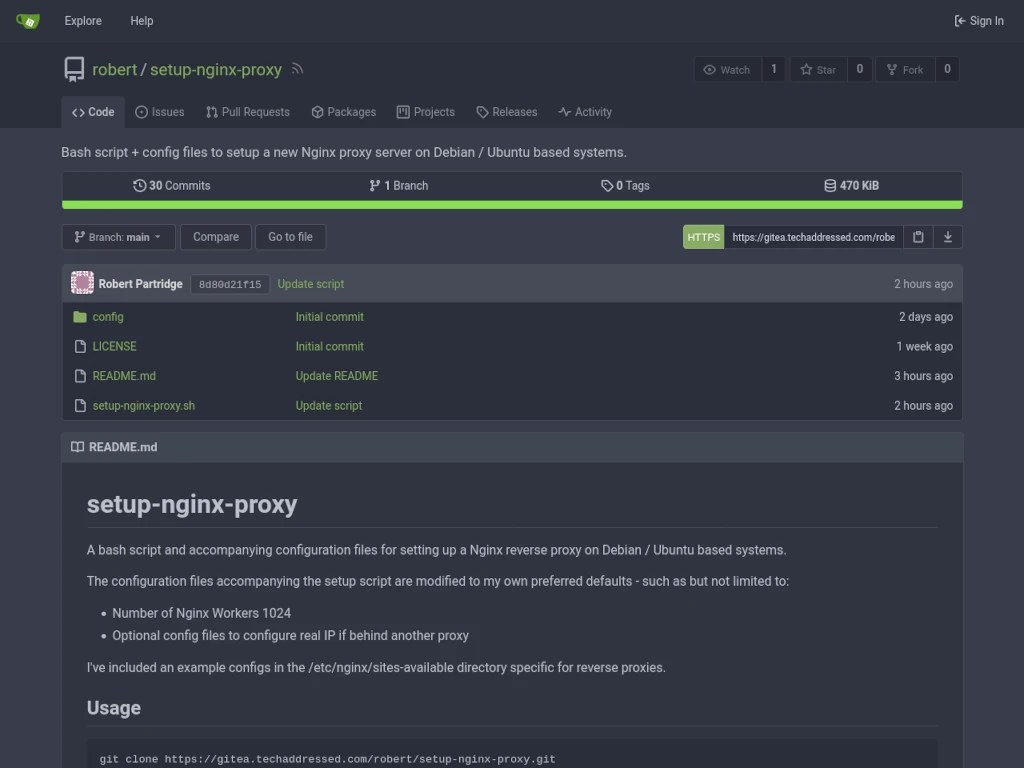Click the Gitea logo home icon
1024x768 pixels.
[x=28, y=20]
